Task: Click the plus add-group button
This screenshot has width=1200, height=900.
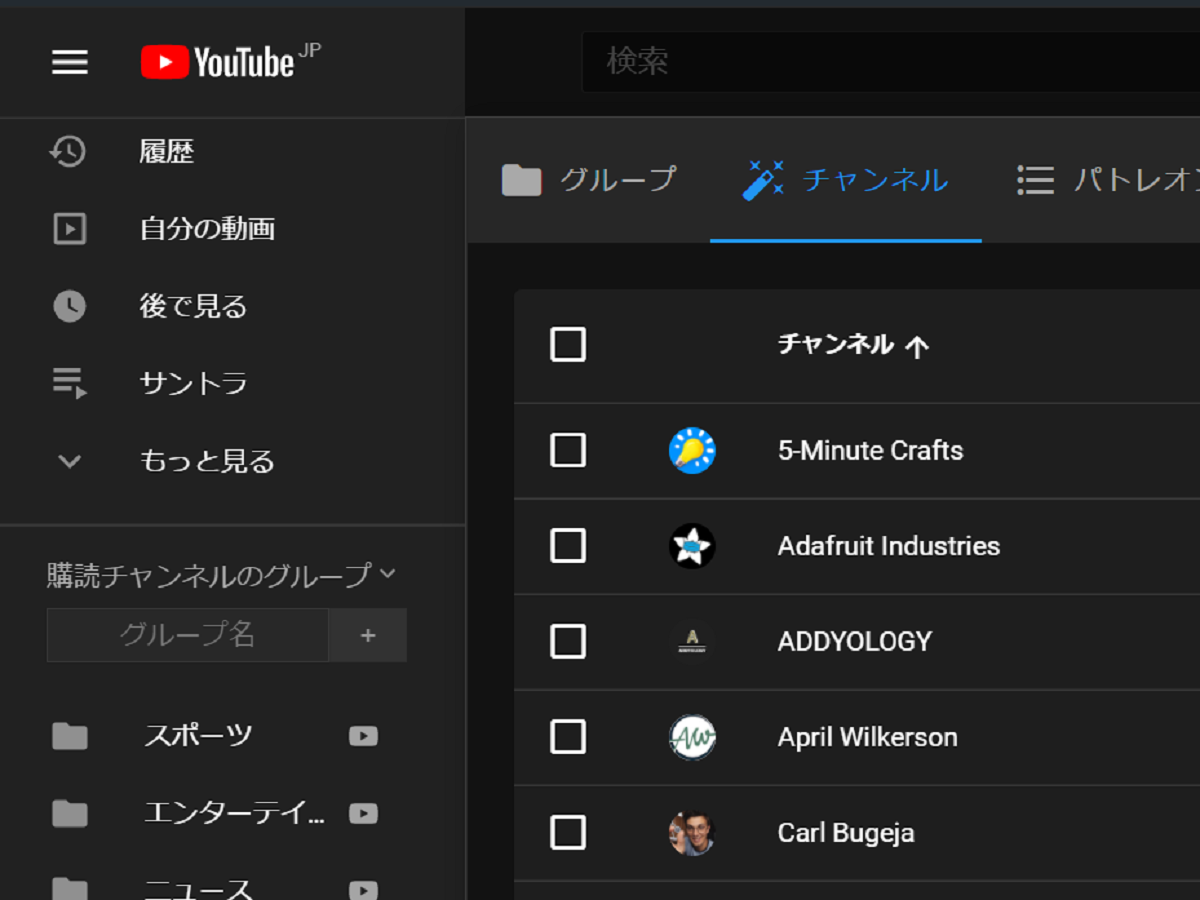Action: (368, 635)
